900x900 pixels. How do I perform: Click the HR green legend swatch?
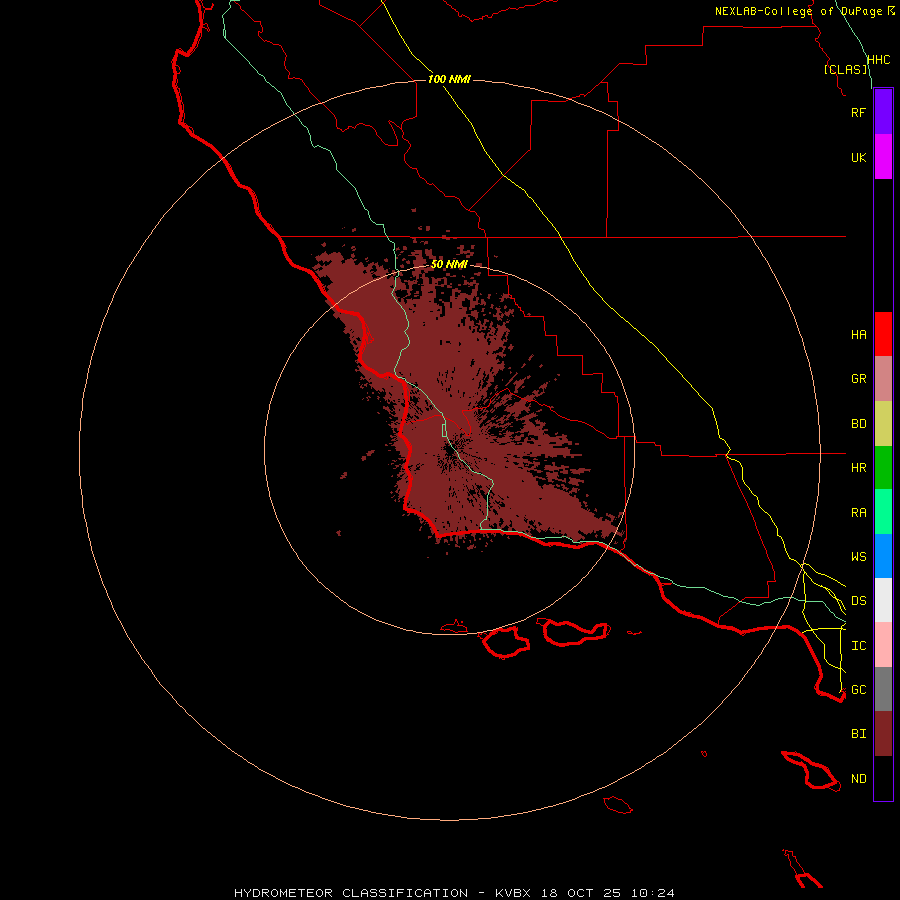click(883, 468)
